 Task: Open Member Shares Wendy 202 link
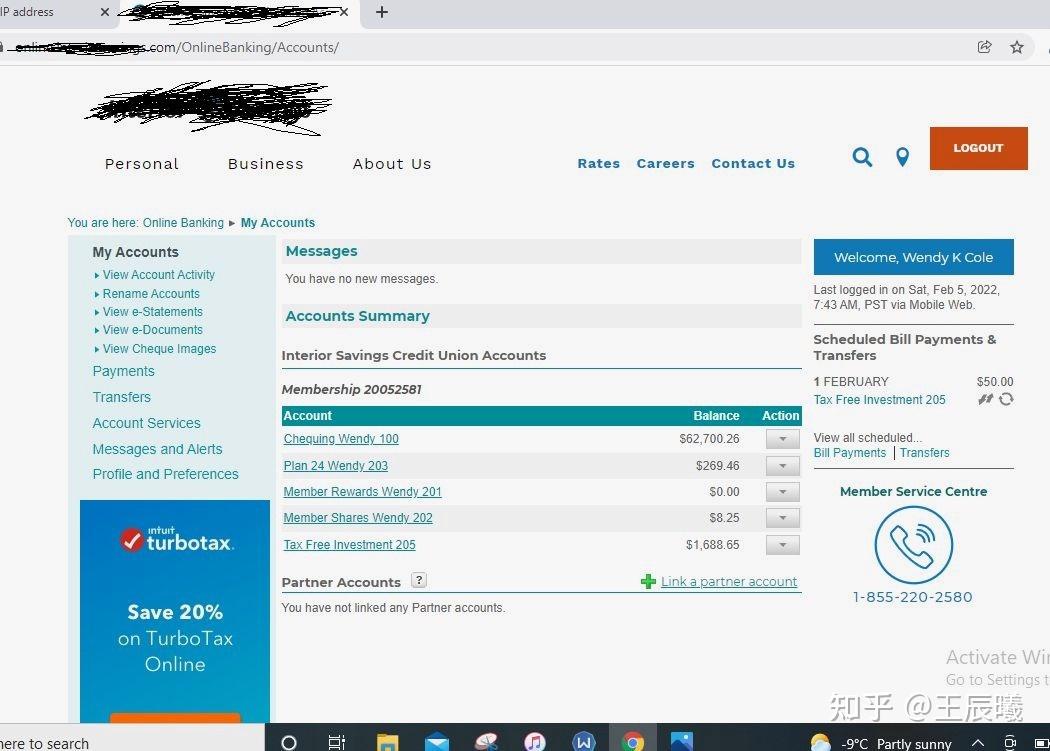click(358, 518)
